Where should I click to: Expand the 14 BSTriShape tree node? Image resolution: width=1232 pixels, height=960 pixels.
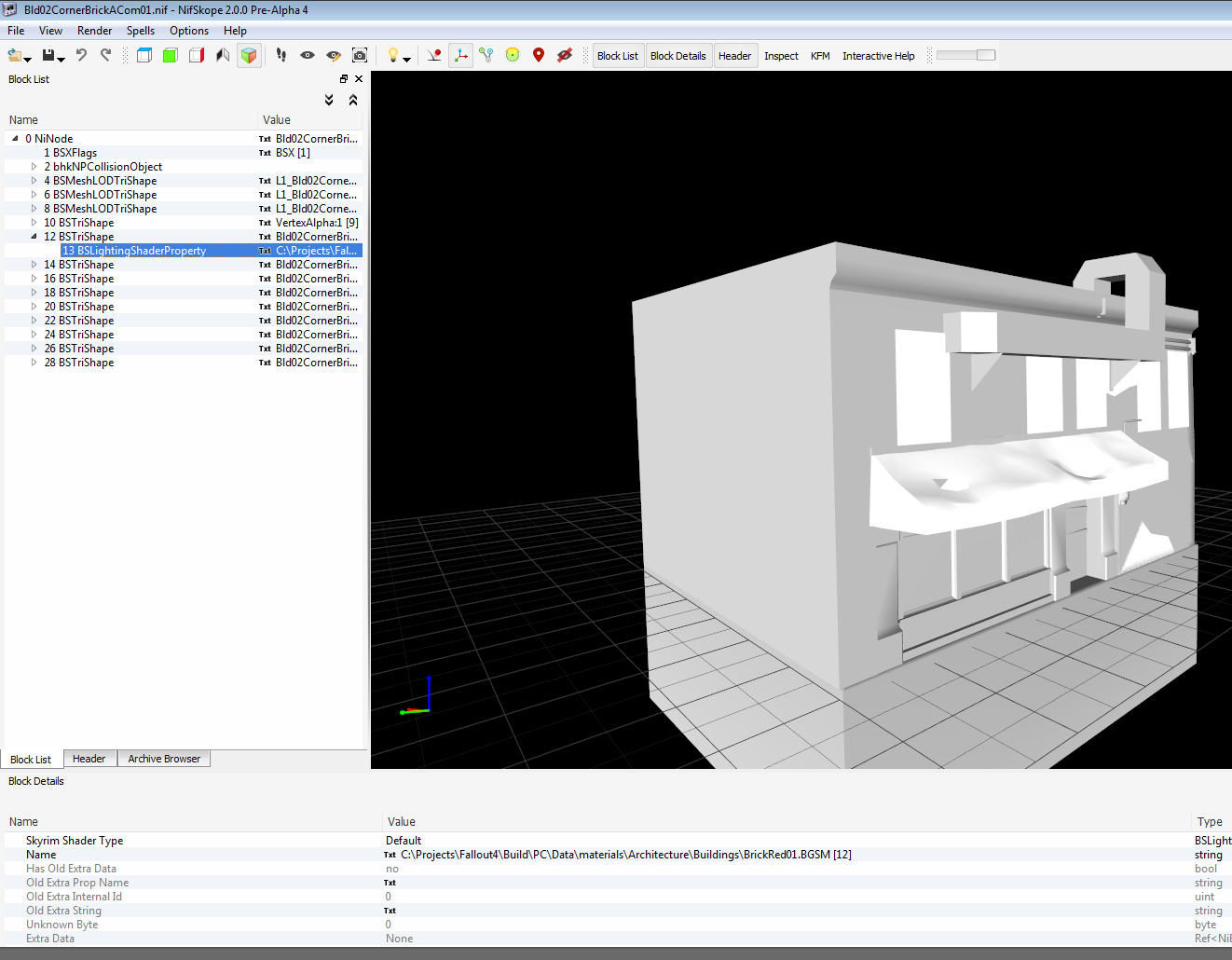pyautogui.click(x=34, y=265)
